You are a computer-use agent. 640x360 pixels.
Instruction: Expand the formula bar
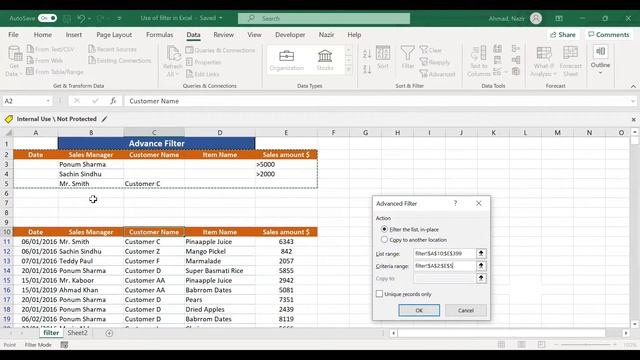[633, 101]
